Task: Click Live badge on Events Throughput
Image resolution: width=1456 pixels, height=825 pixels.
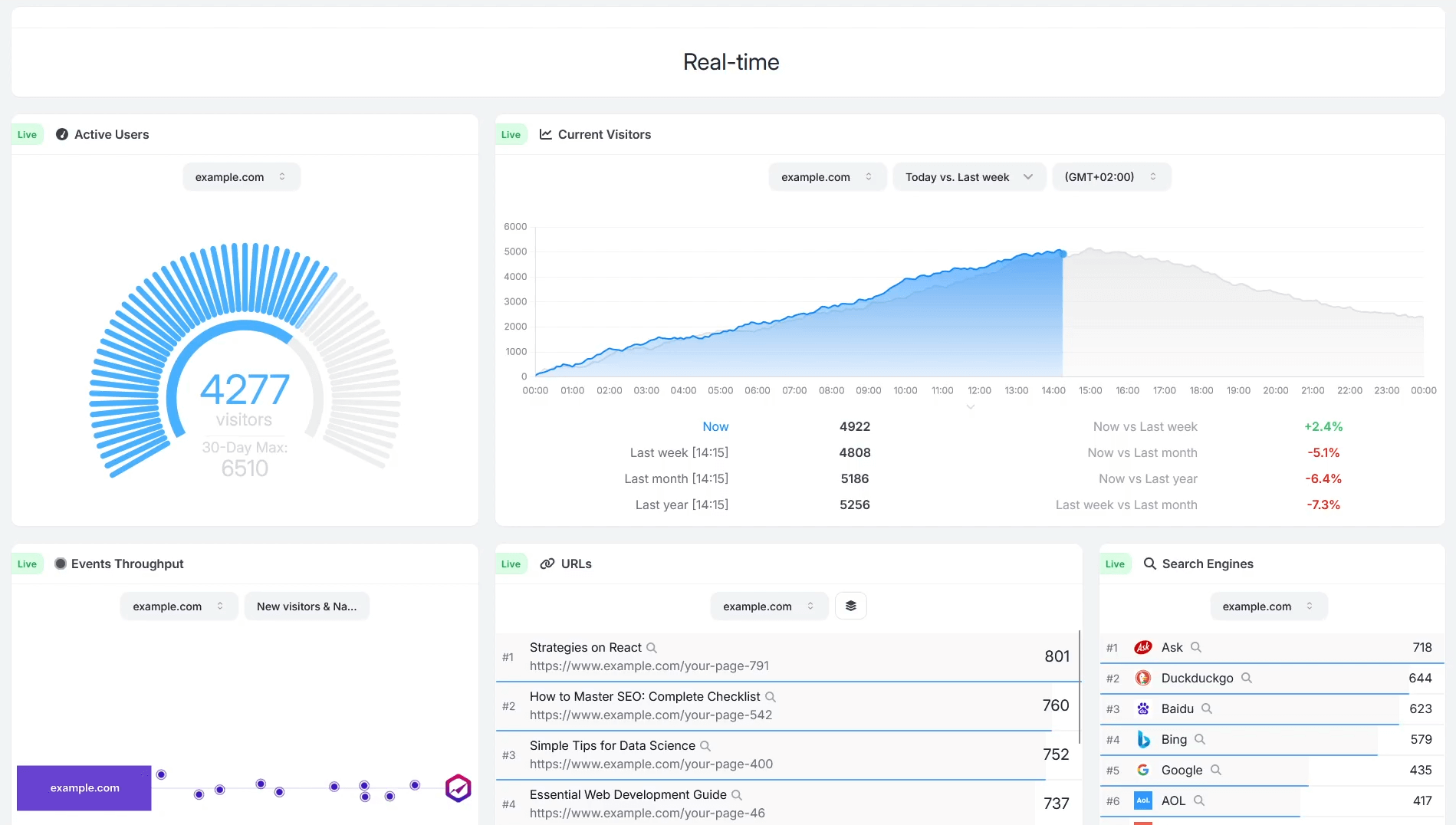Action: click(28, 564)
